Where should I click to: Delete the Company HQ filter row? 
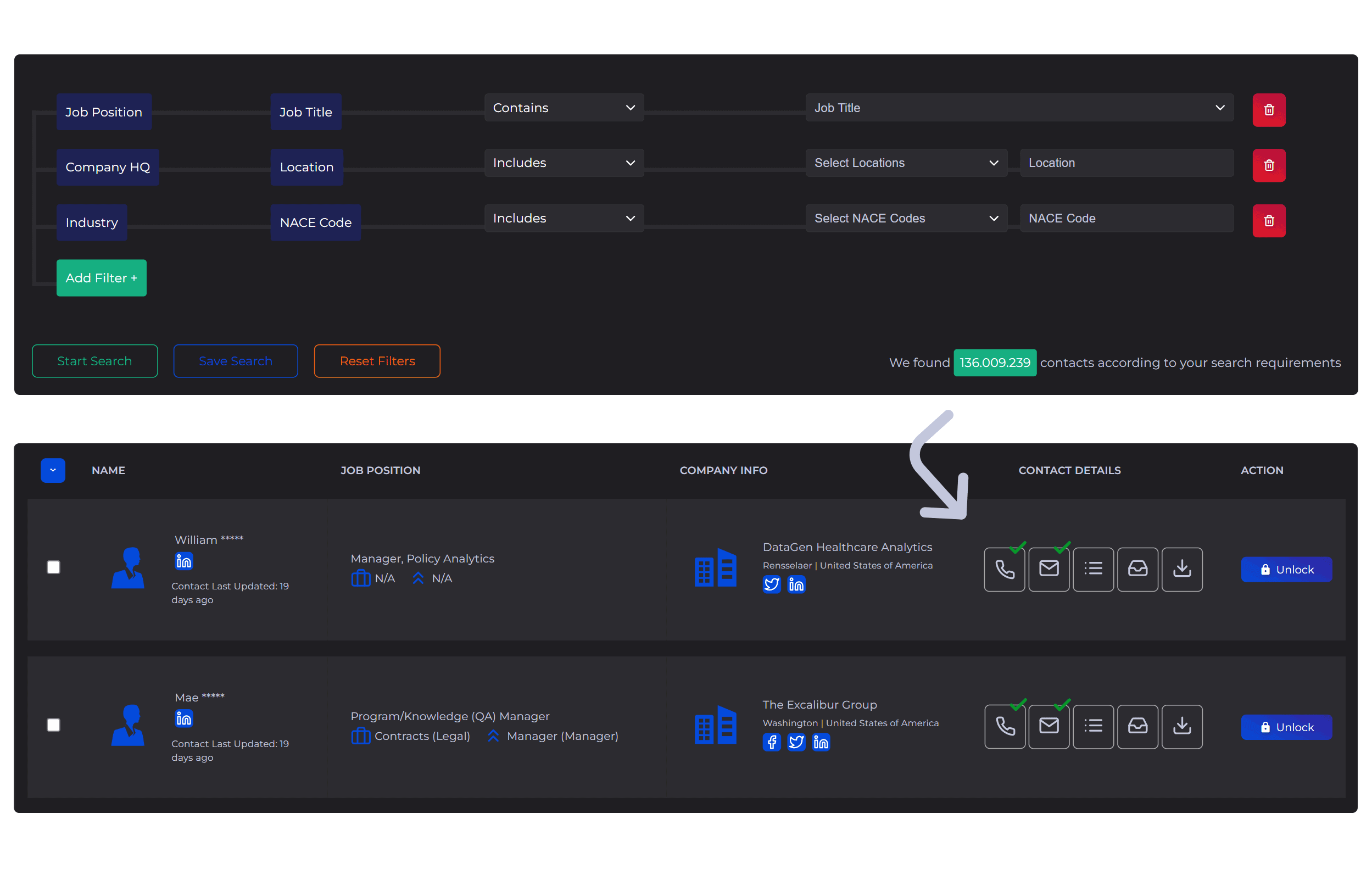point(1268,165)
